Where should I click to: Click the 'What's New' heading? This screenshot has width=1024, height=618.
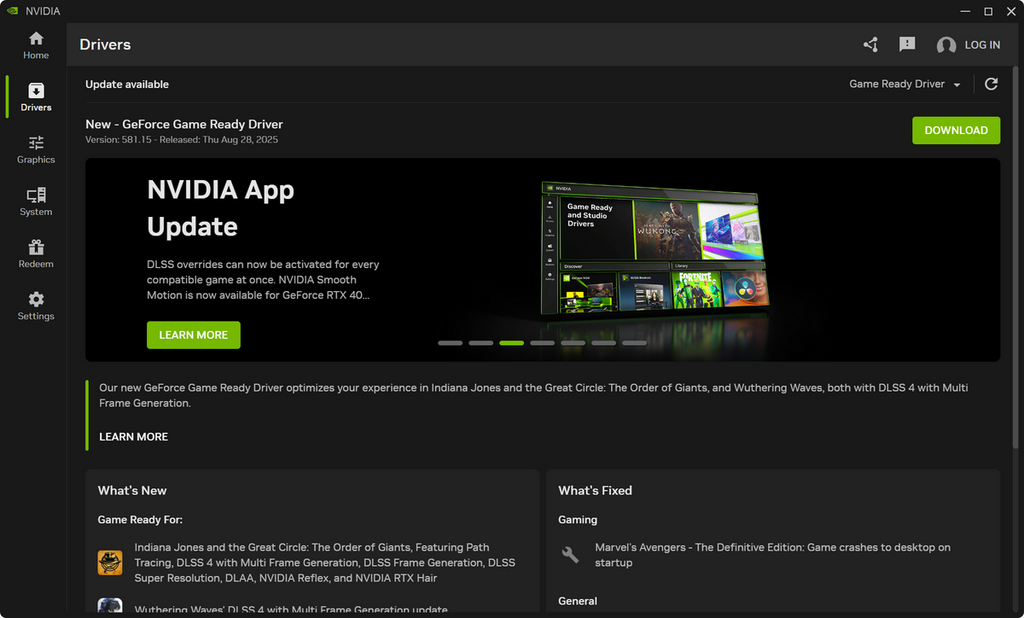click(x=132, y=491)
